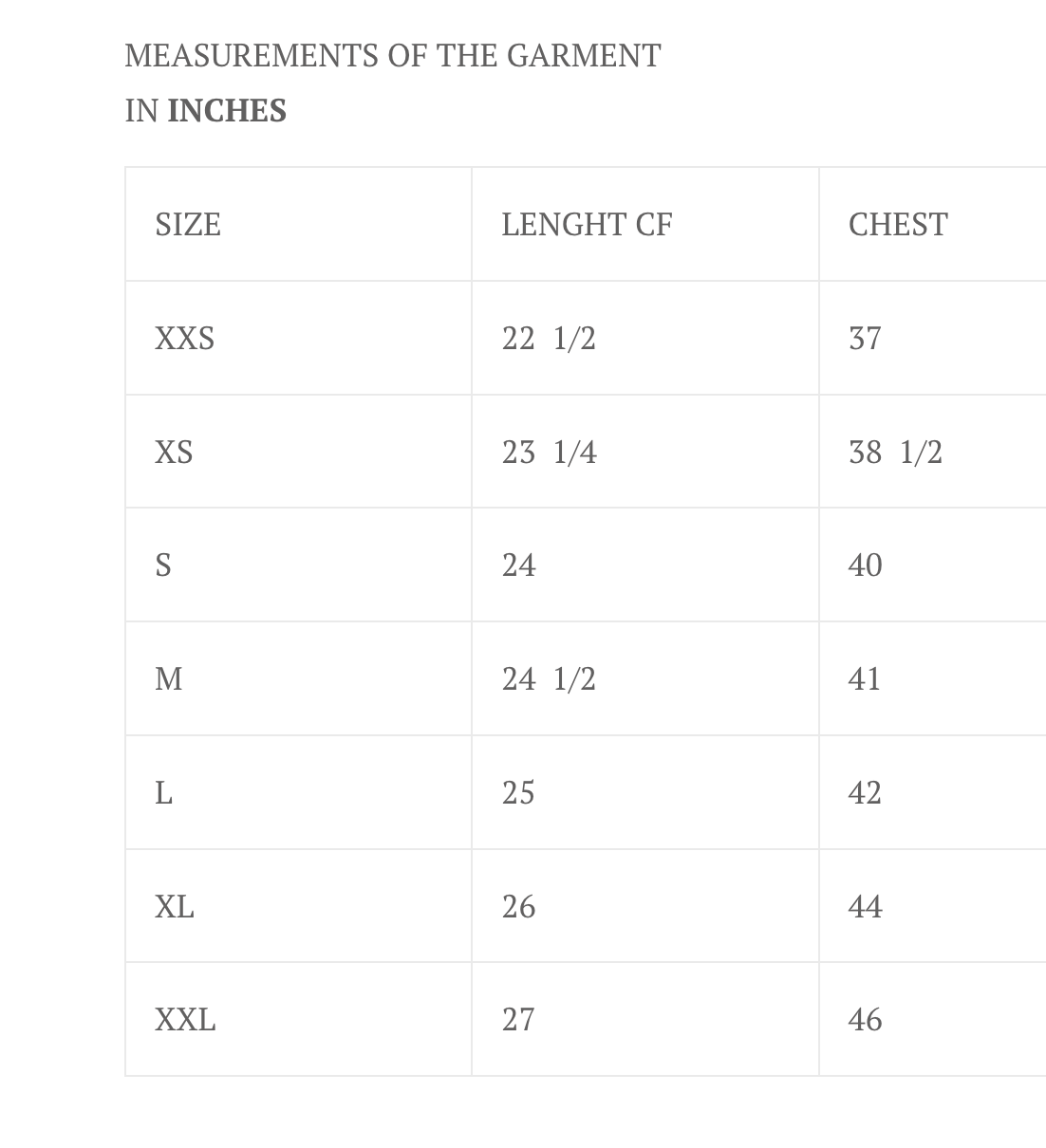Click the XXS chest value 37
Viewport: 1046px width, 1148px height.
click(x=865, y=339)
